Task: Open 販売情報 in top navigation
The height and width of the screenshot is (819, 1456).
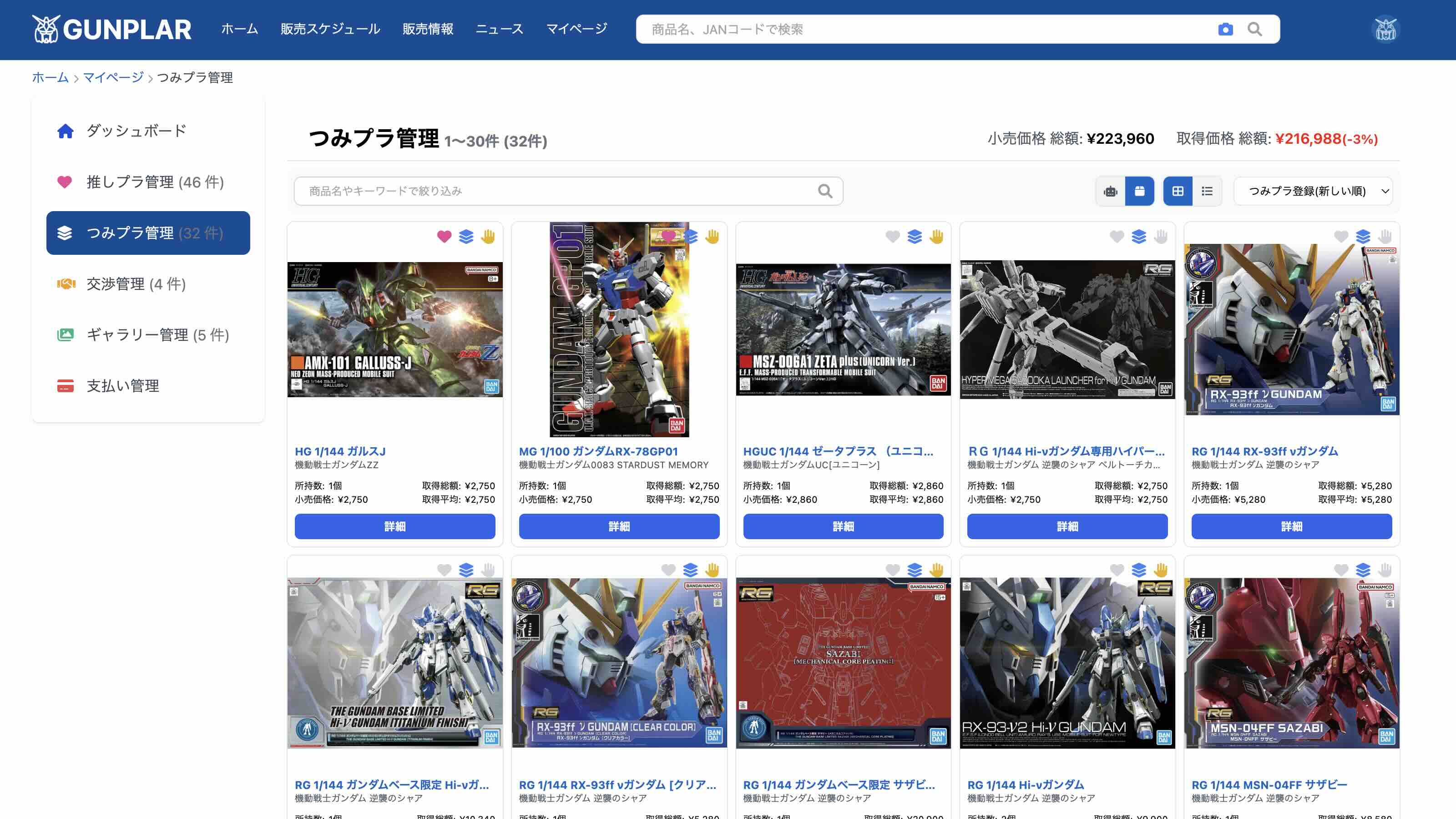Action: tap(428, 30)
